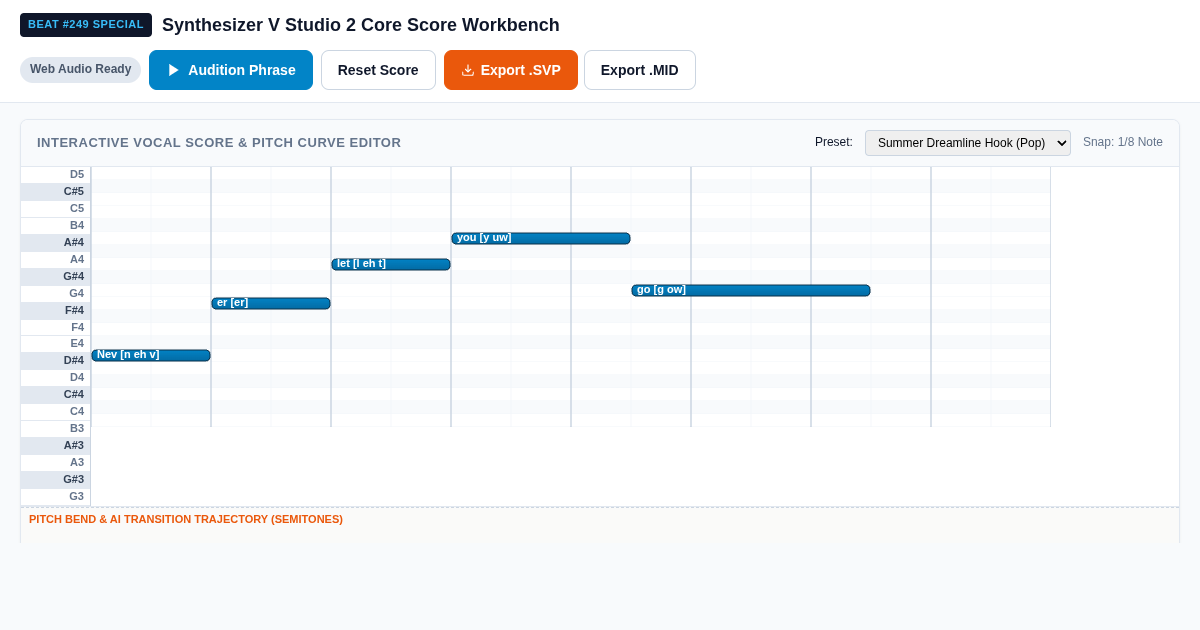Click the Audition Phrase label
The width and height of the screenshot is (1200, 630).
[x=242, y=70]
